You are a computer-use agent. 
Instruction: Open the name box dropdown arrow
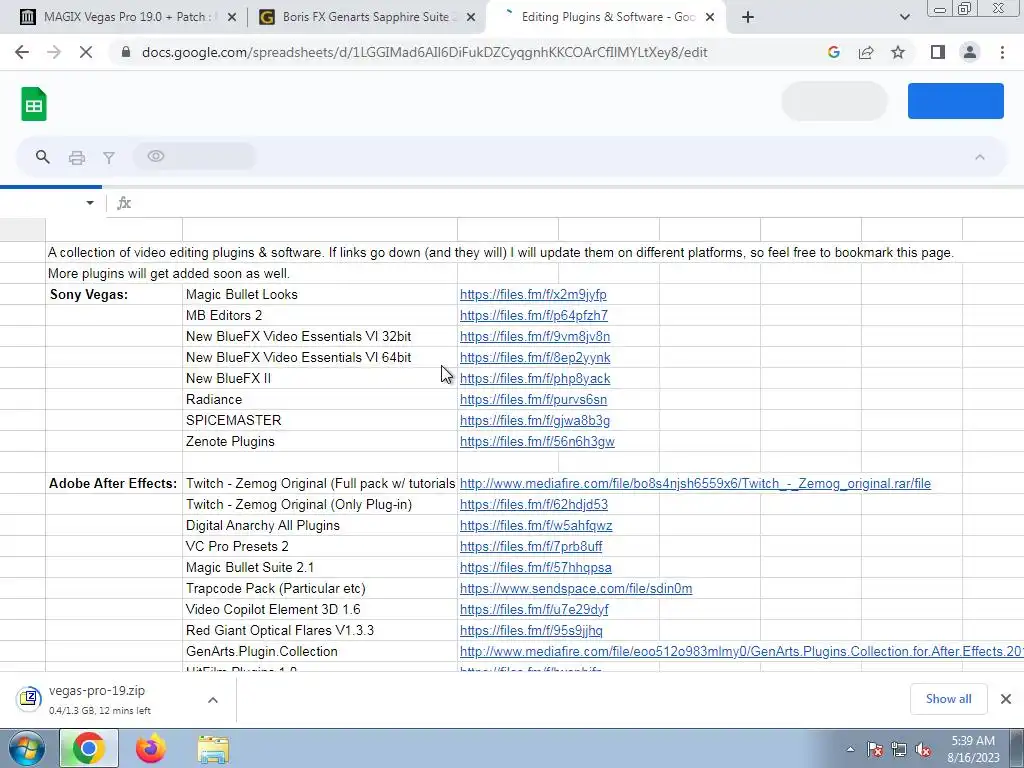(90, 203)
